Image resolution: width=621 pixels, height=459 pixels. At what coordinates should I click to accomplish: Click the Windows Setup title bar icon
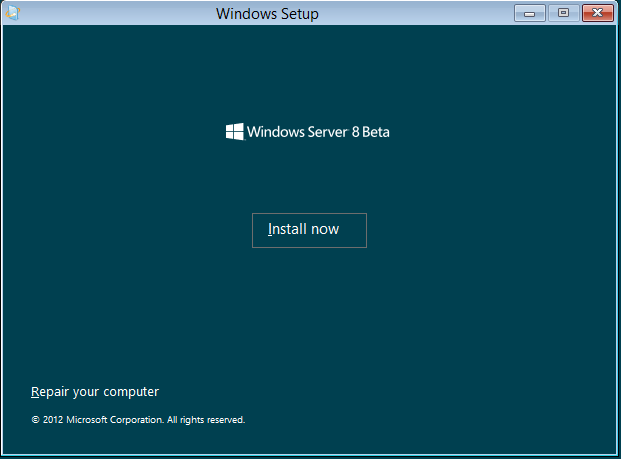13,13
